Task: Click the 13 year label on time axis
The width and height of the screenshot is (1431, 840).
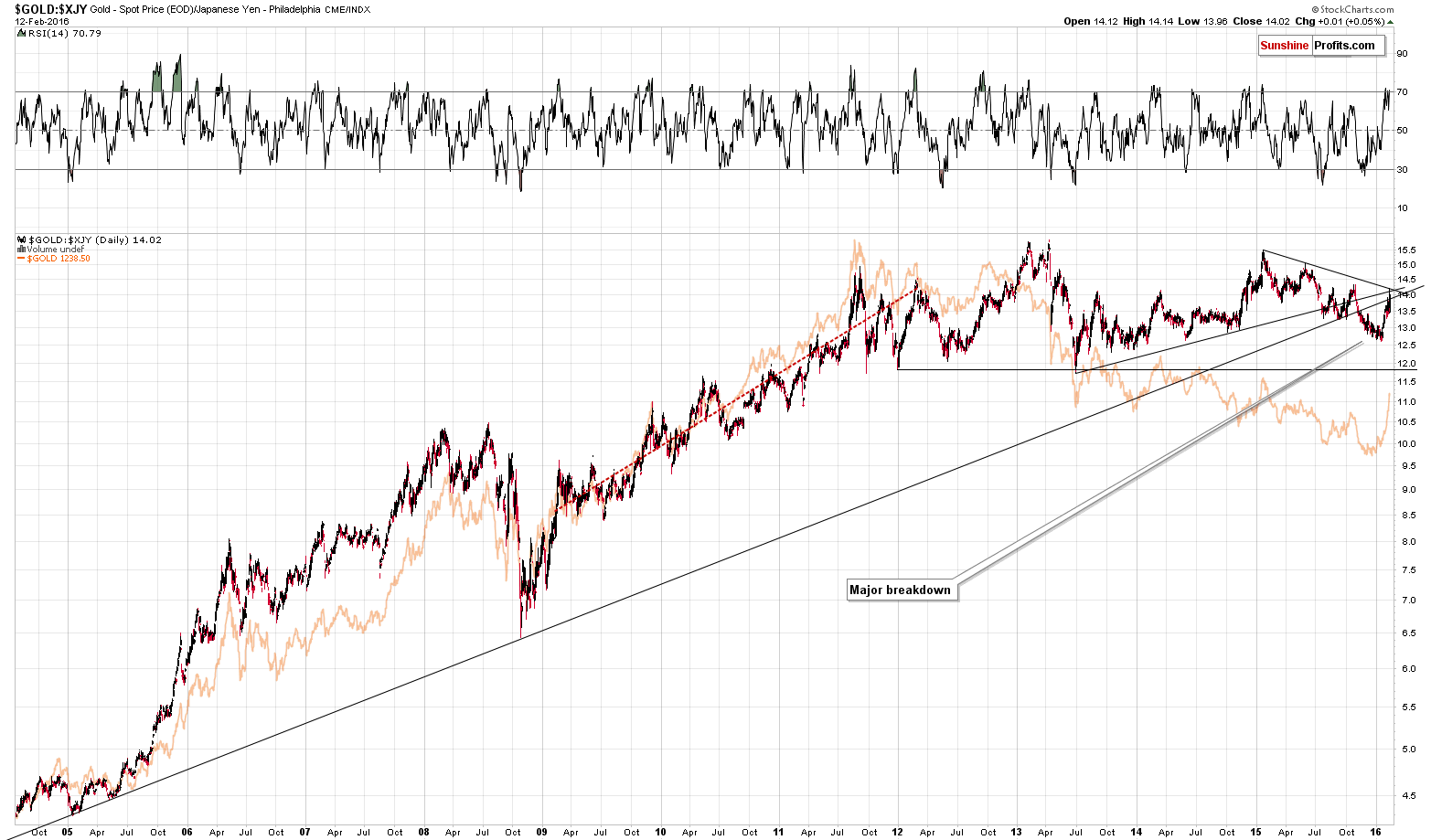Action: pyautogui.click(x=1017, y=833)
